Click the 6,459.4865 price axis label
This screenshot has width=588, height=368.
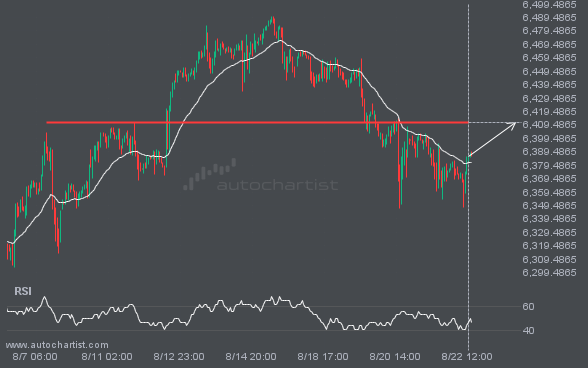pyautogui.click(x=549, y=58)
